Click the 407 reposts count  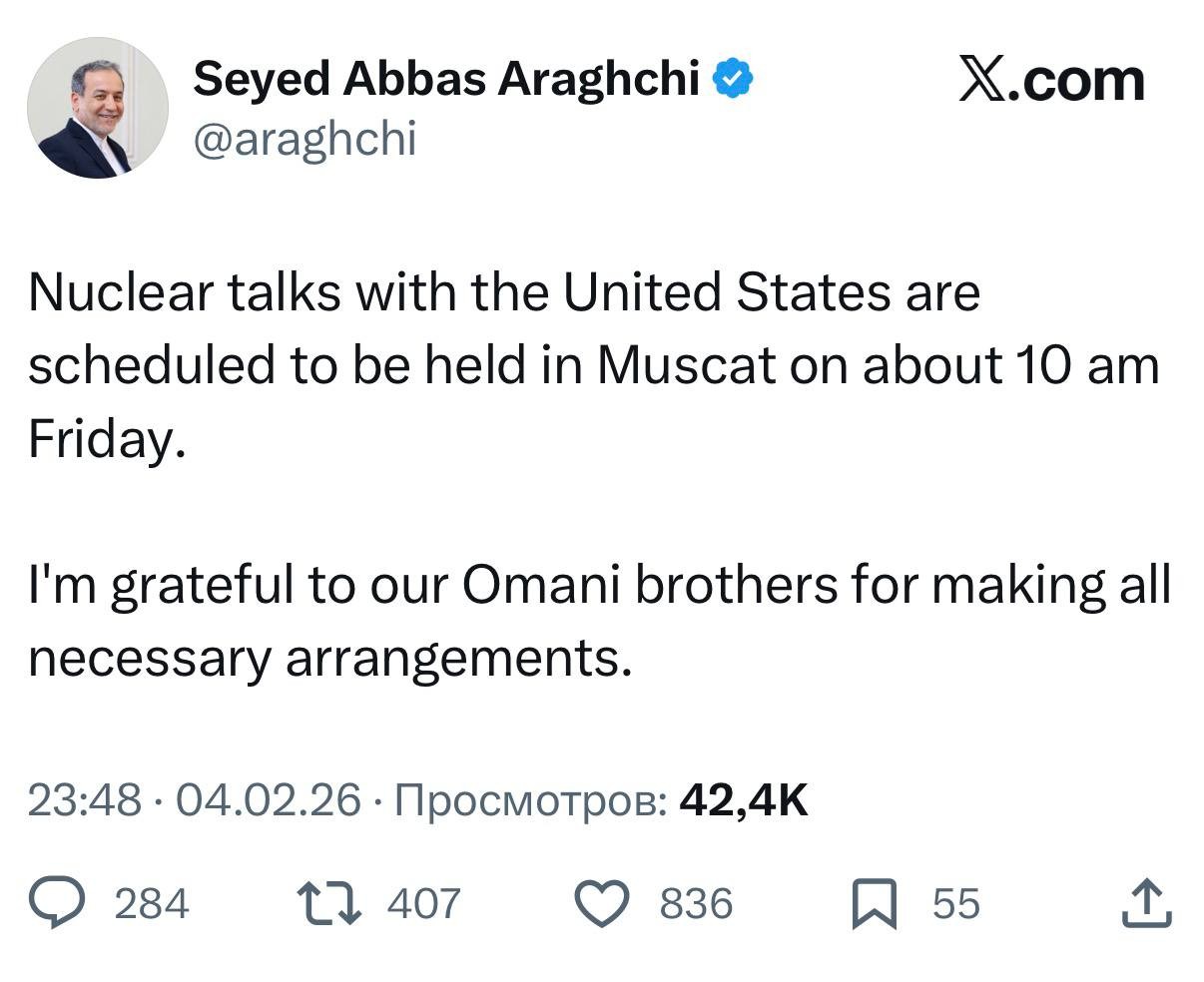coord(423,904)
